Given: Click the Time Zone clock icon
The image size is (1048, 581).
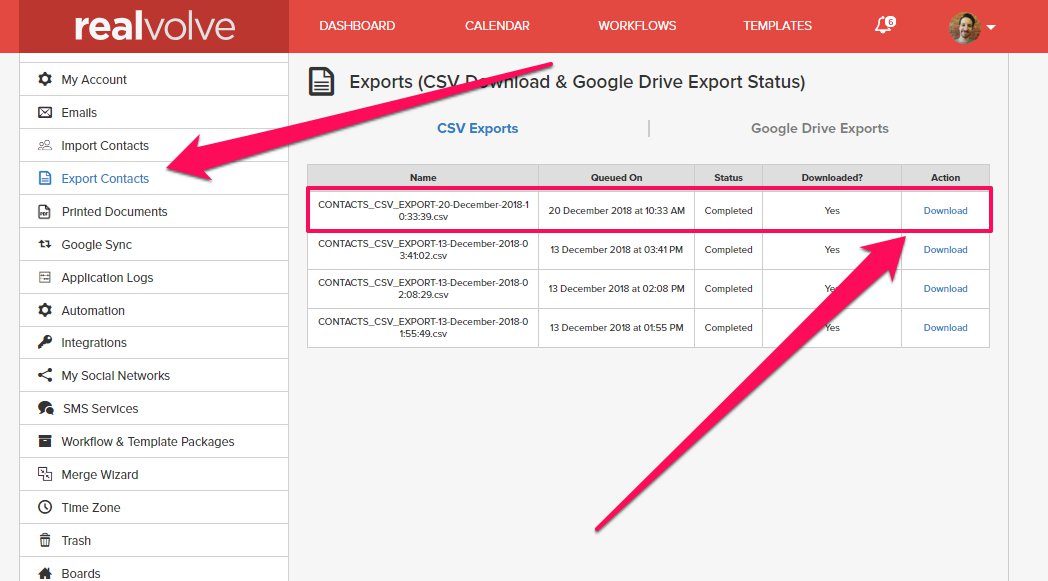Looking at the screenshot, I should [x=45, y=508].
